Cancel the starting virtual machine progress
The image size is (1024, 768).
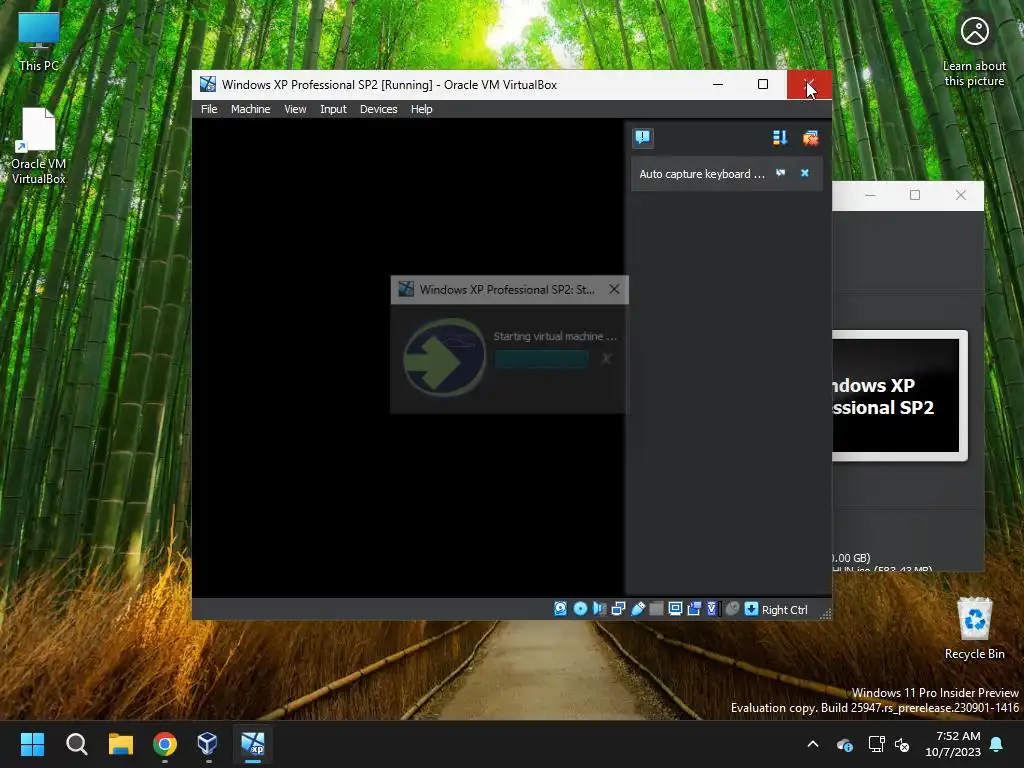pos(607,359)
